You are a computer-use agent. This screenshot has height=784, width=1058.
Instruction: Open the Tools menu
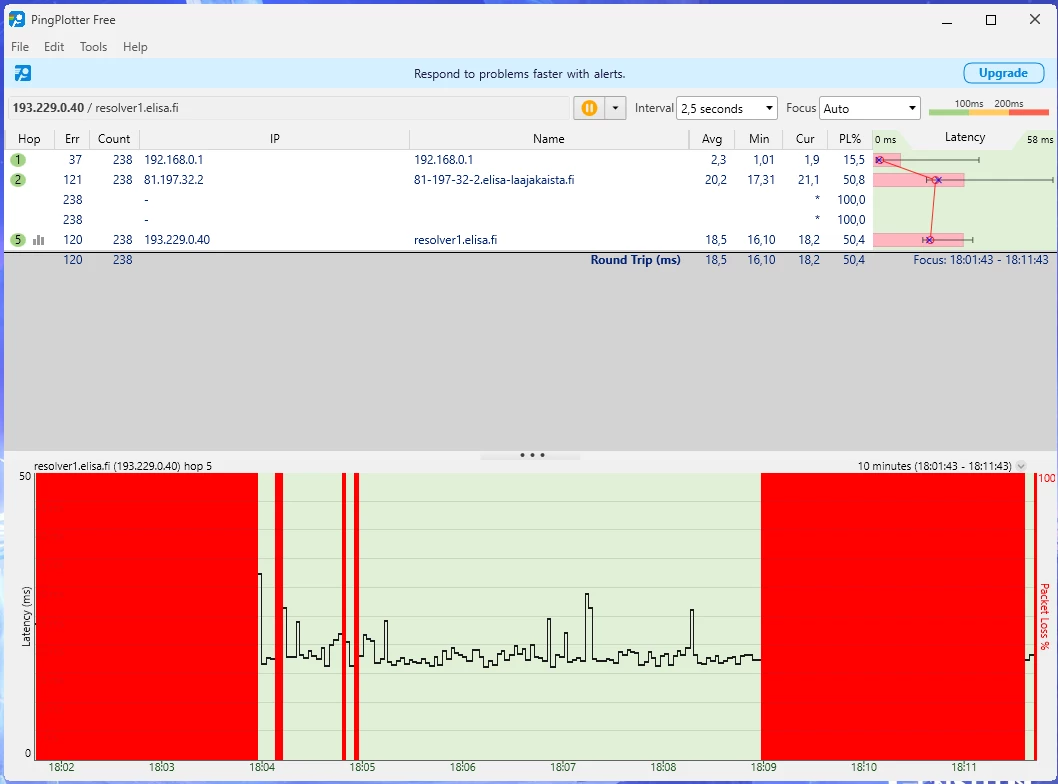coord(93,47)
